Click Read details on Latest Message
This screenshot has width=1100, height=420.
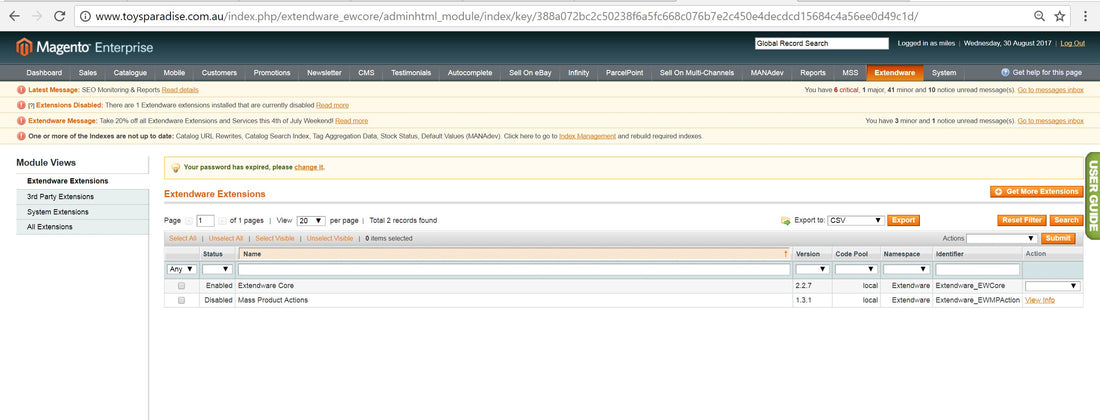pyautogui.click(x=180, y=90)
